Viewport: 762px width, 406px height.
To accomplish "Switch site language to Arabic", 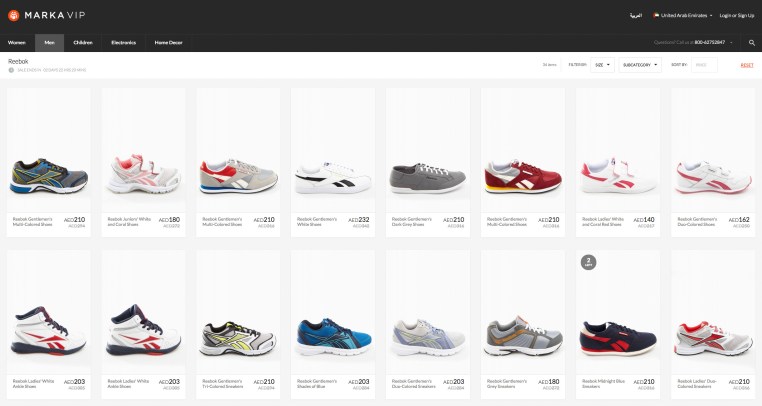I will pos(635,16).
